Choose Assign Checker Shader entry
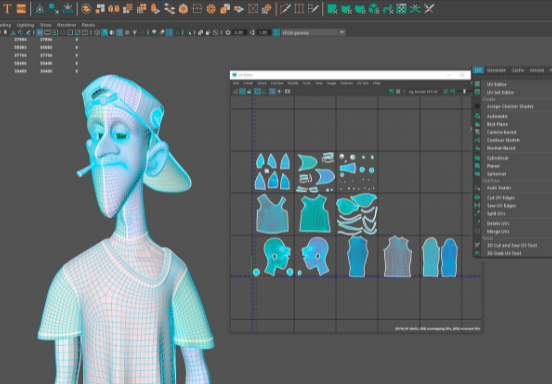 point(510,106)
